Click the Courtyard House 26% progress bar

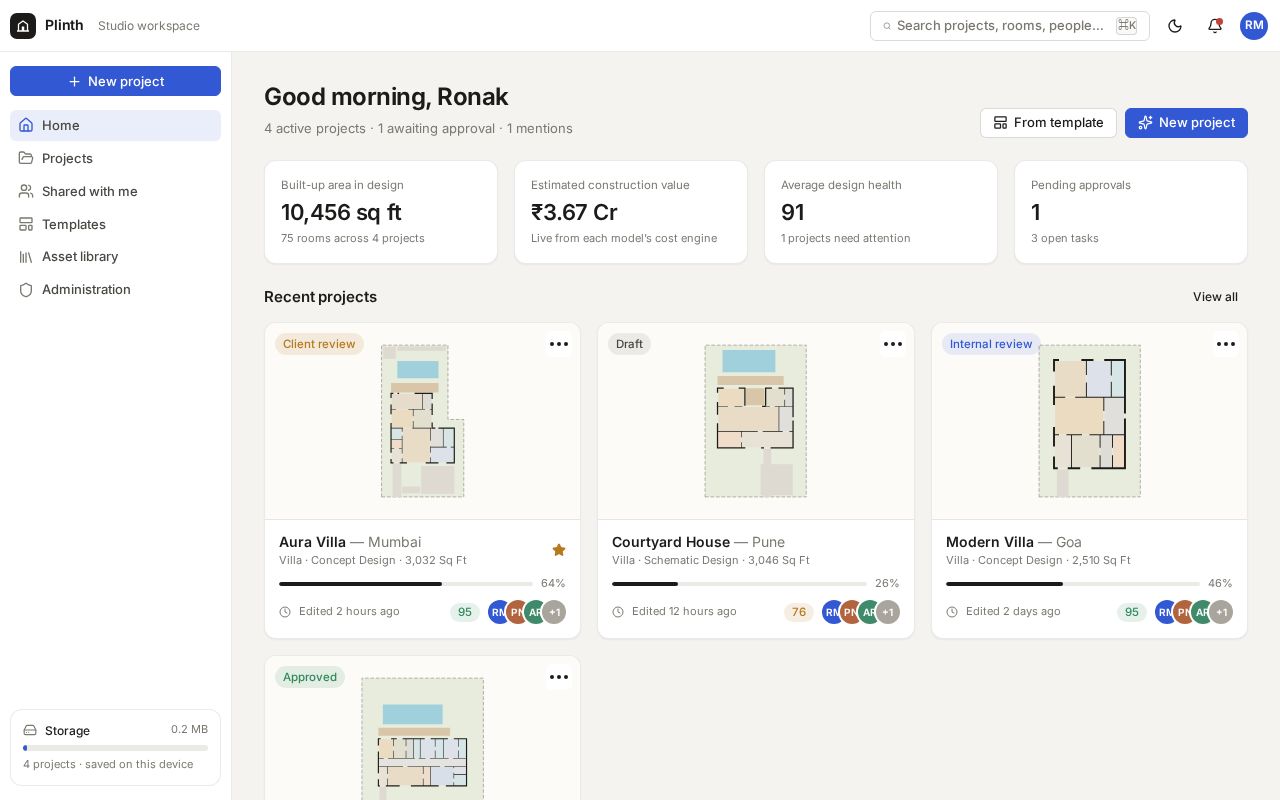pos(739,583)
